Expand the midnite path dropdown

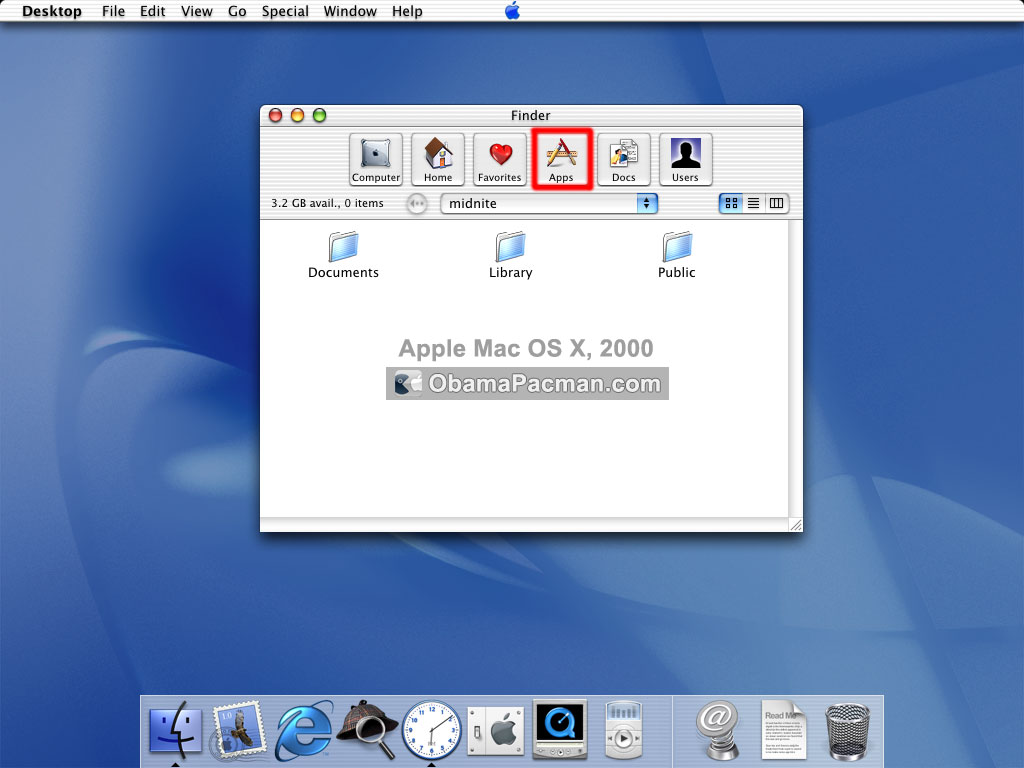click(x=549, y=203)
